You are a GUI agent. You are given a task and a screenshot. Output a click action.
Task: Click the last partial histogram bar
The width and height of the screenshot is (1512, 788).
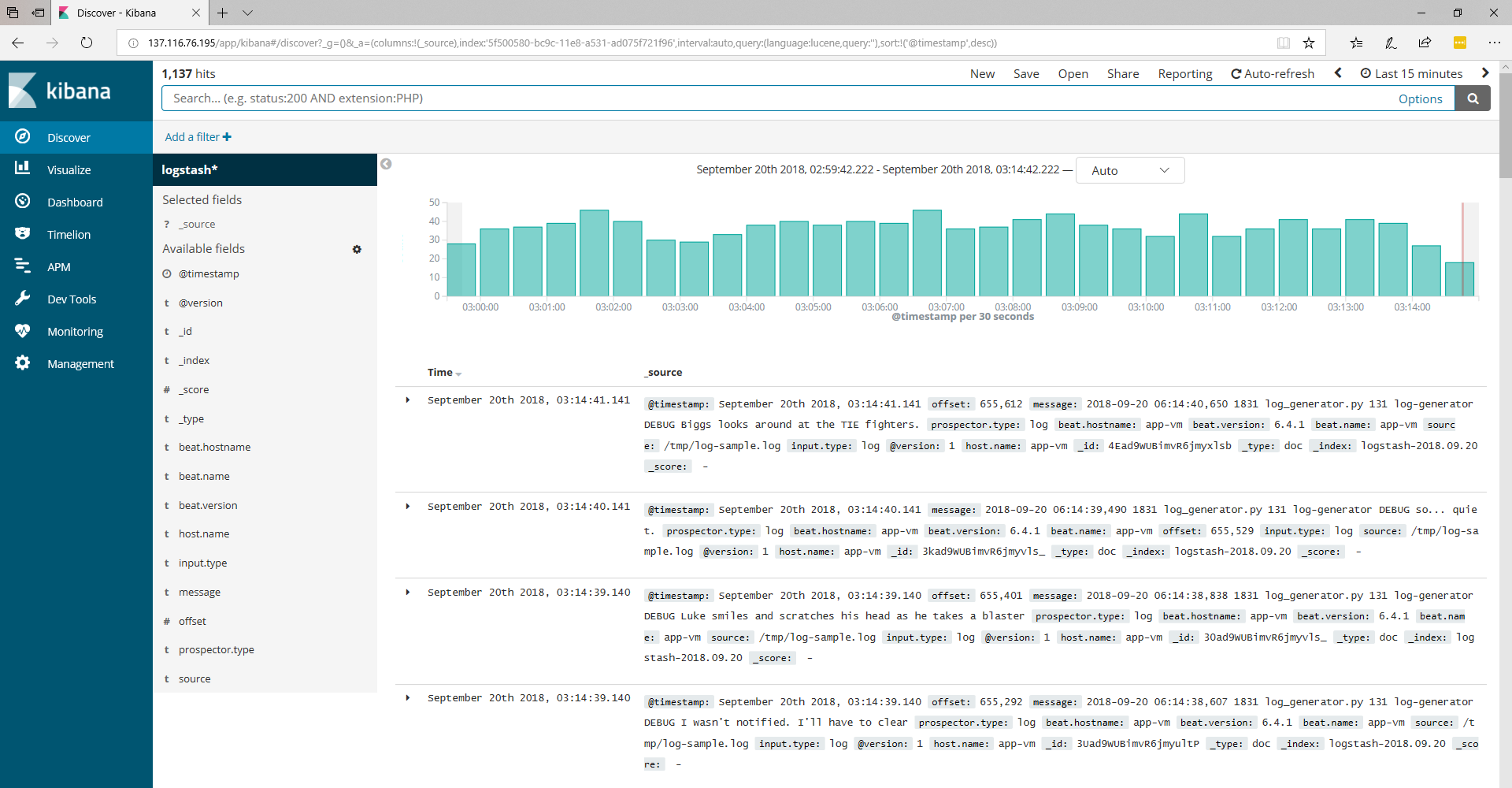(x=1458, y=279)
